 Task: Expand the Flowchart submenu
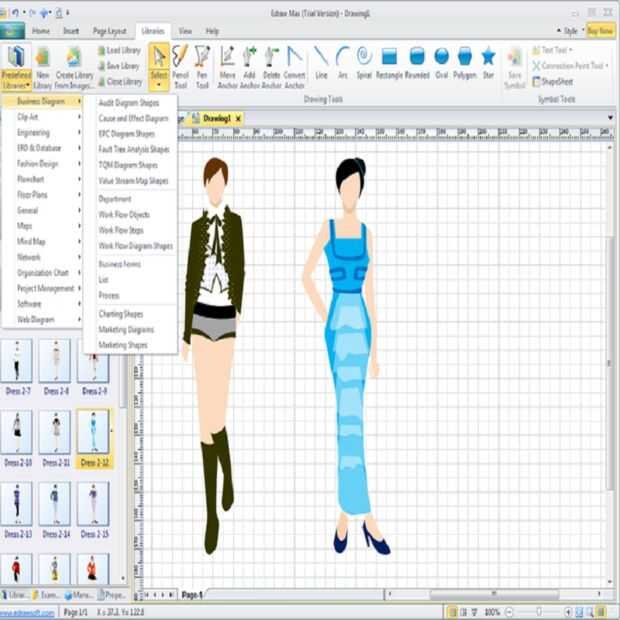point(42,179)
